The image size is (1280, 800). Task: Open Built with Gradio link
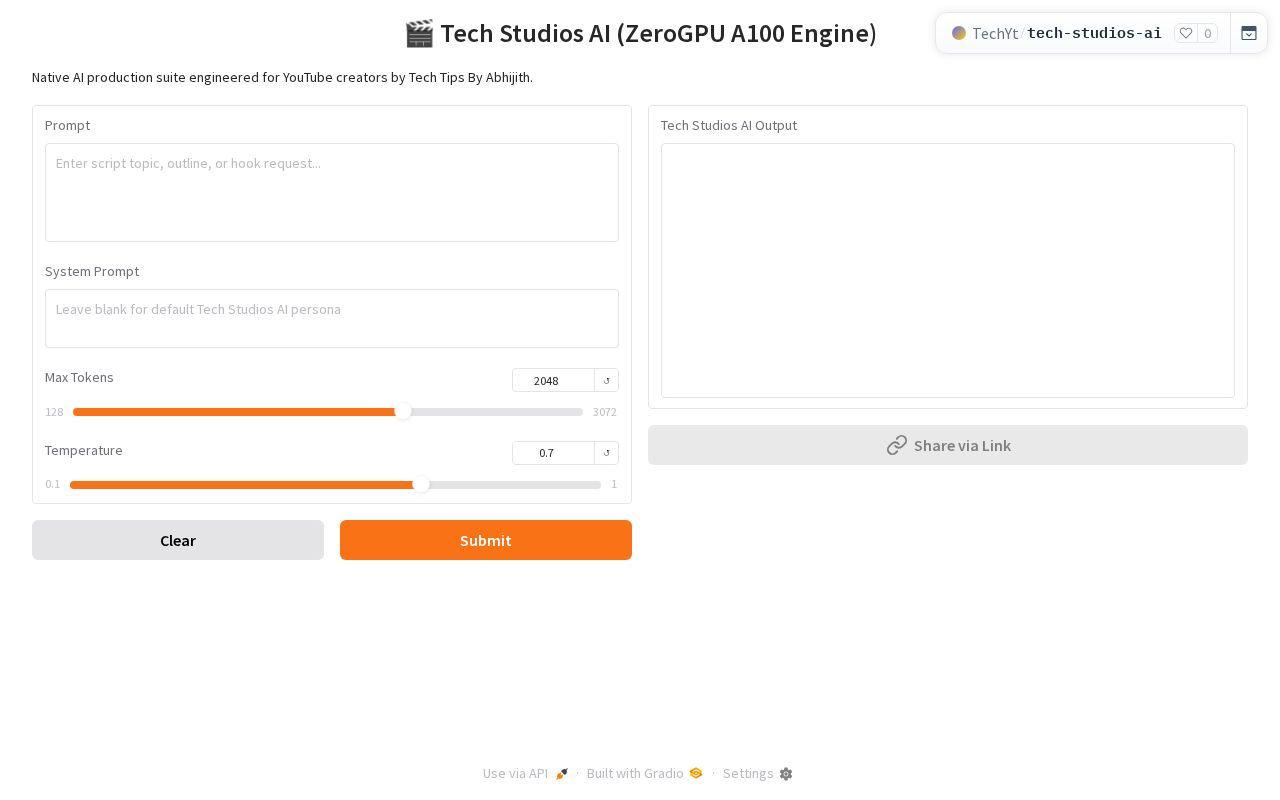click(645, 773)
